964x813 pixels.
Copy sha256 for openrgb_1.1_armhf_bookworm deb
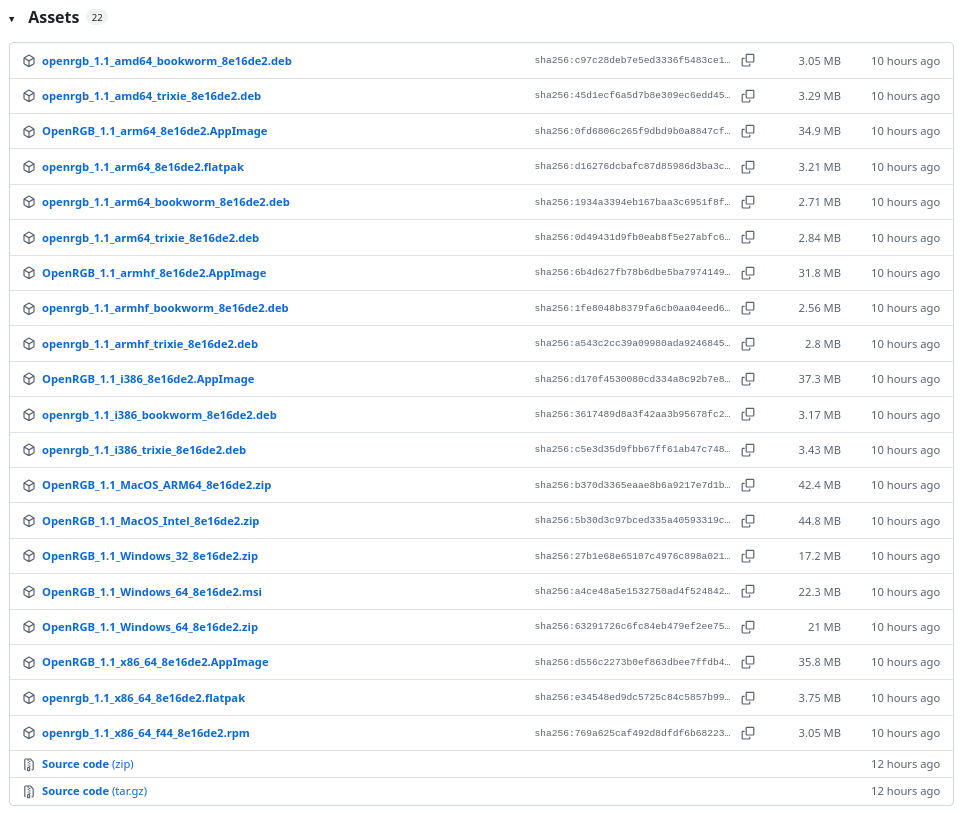coord(748,308)
